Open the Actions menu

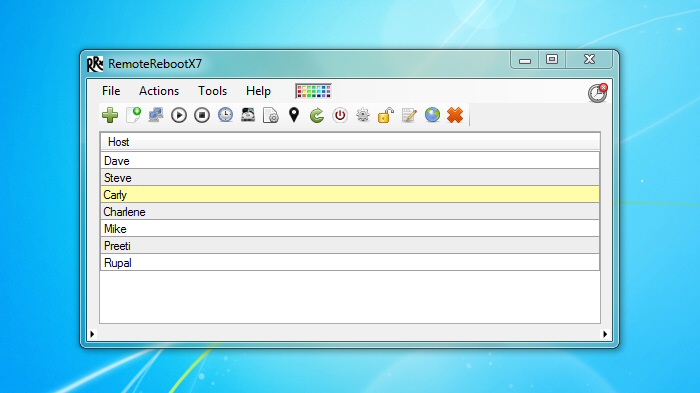[159, 91]
